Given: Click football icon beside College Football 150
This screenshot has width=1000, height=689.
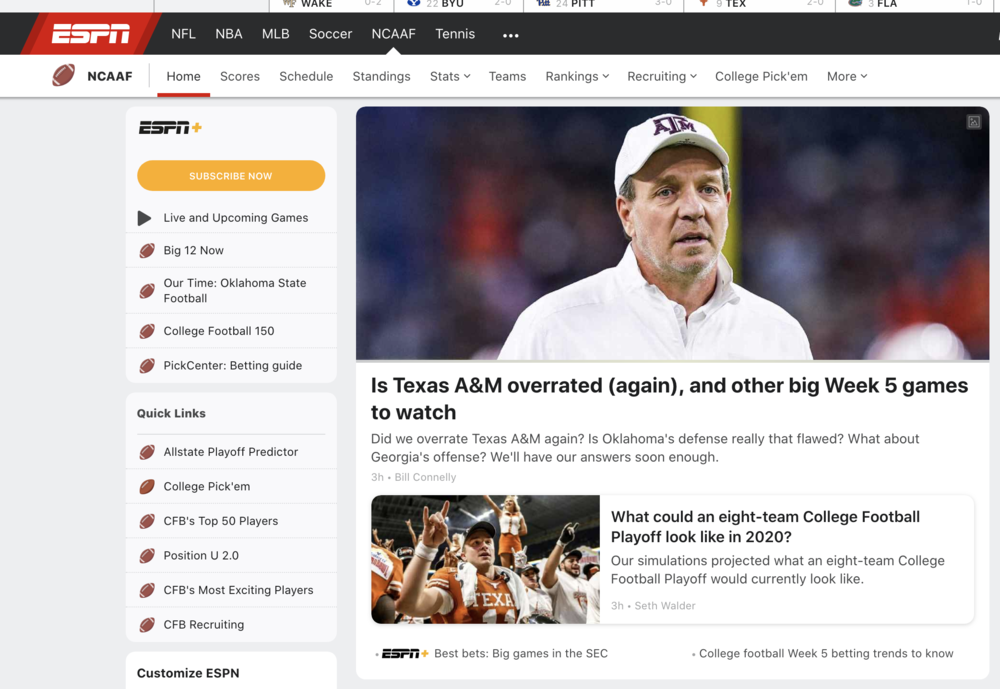Looking at the screenshot, I should coord(147,331).
